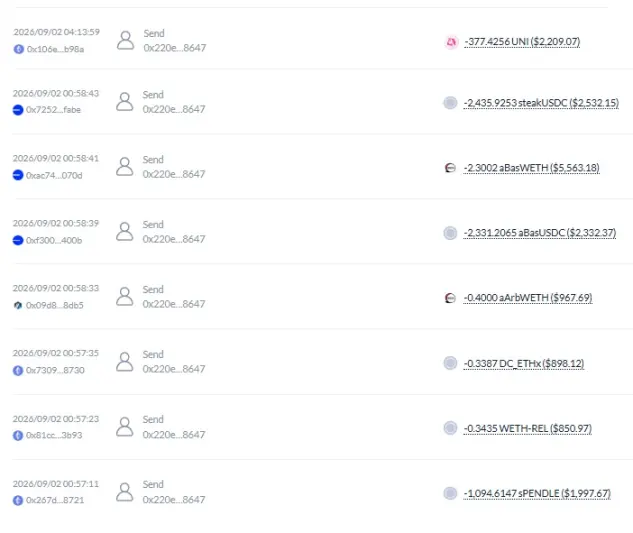Open transaction hash 0x106e...b98a

click(x=55, y=49)
